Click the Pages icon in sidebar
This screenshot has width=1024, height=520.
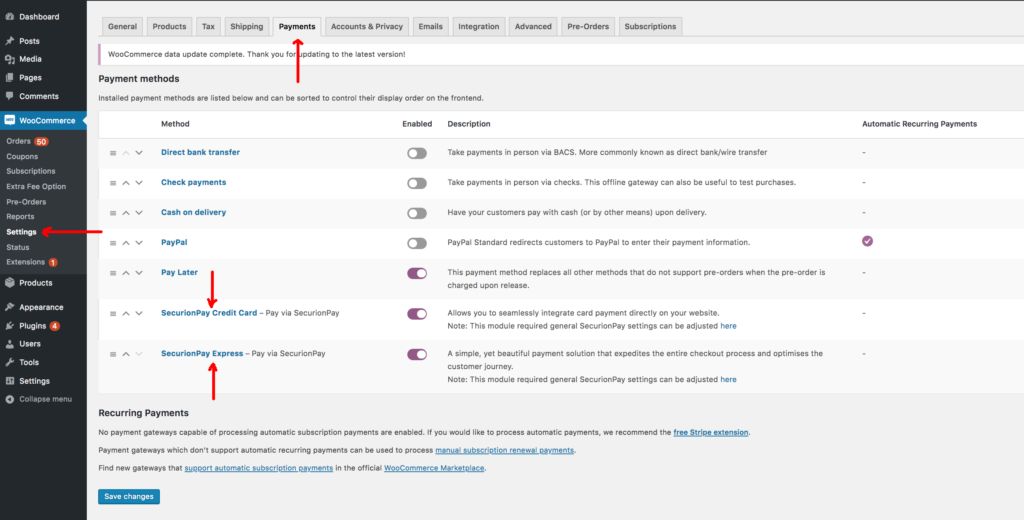[10, 78]
